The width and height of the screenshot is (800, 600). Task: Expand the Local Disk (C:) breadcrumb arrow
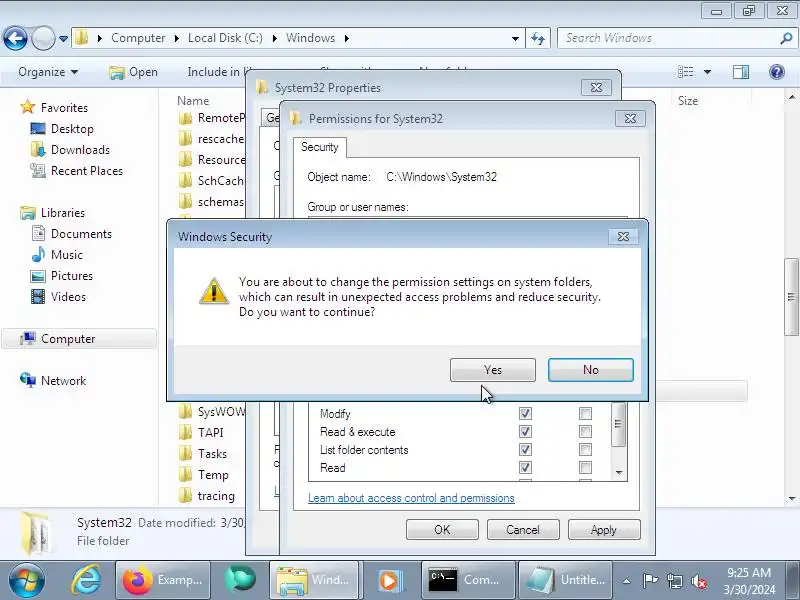pos(274,38)
